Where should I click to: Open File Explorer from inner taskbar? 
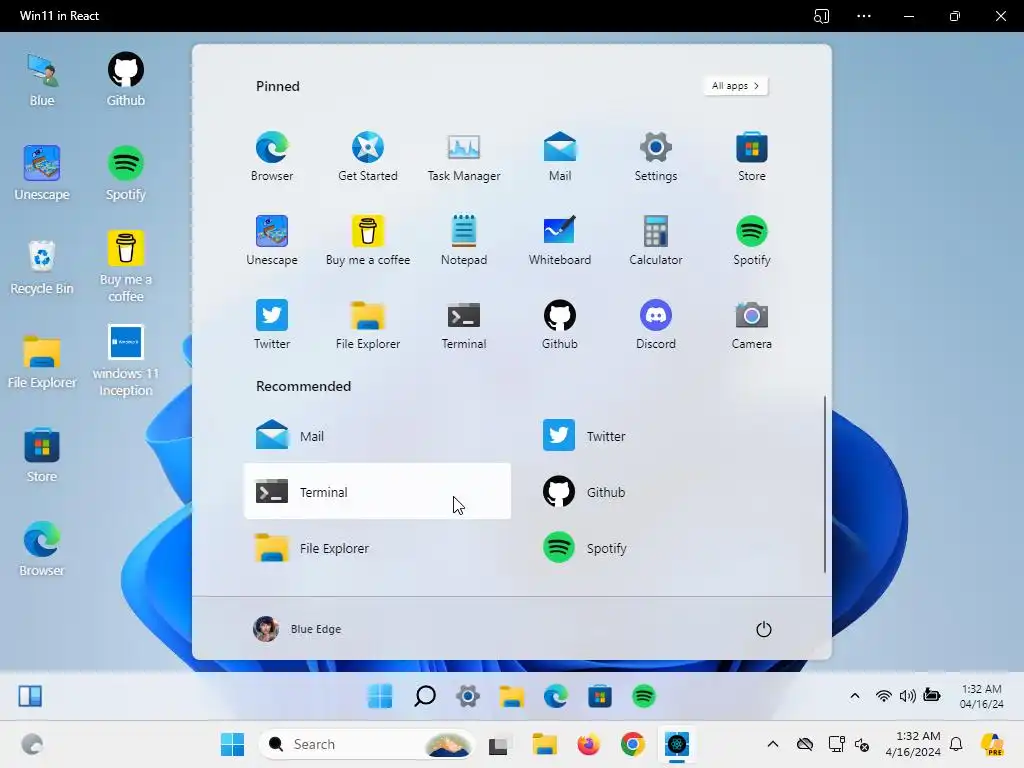[511, 696]
